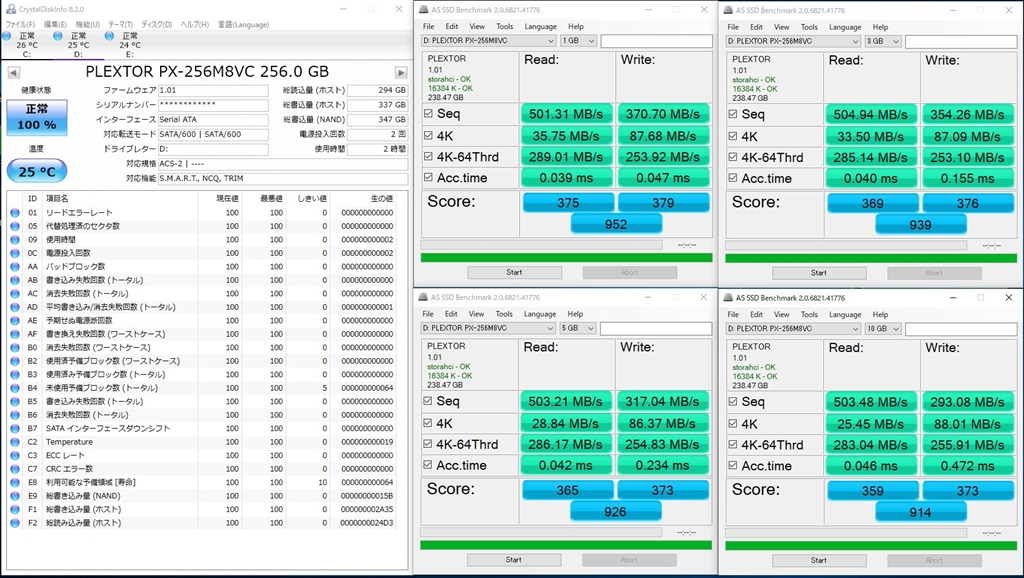Click the status orb for B7 SATA インターフェースダウンシフト
Image resolution: width=1024 pixels, height=578 pixels.
(15, 428)
